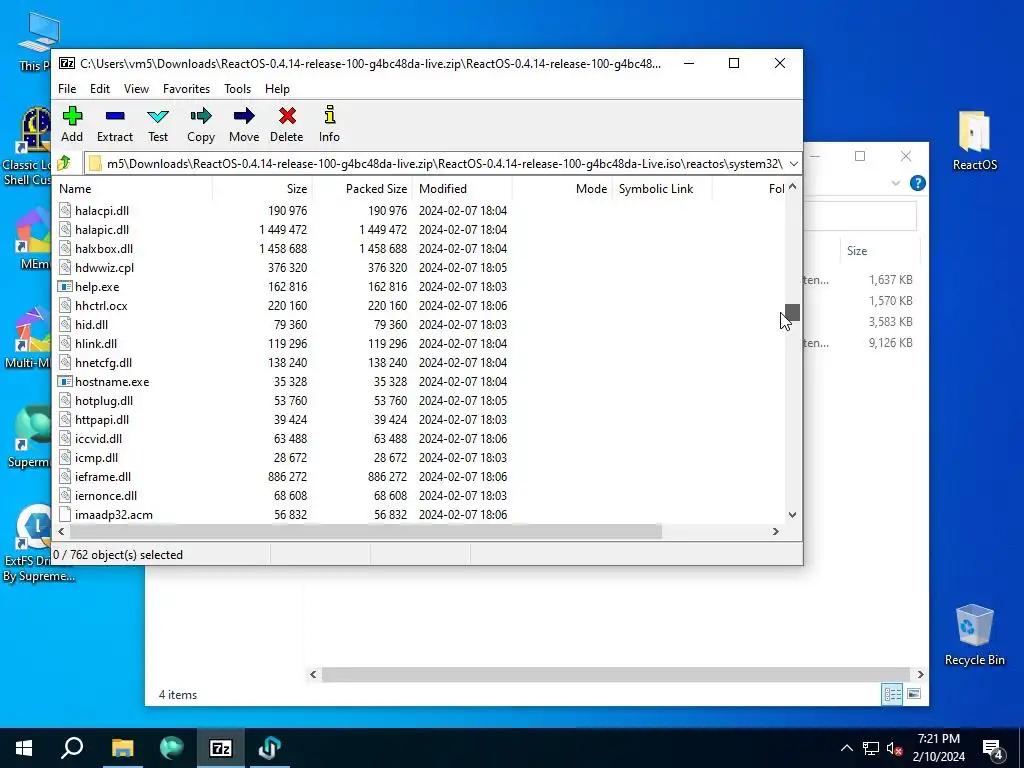The height and width of the screenshot is (768, 1024).
Task: Click the Copy toolbar icon
Action: click(200, 116)
